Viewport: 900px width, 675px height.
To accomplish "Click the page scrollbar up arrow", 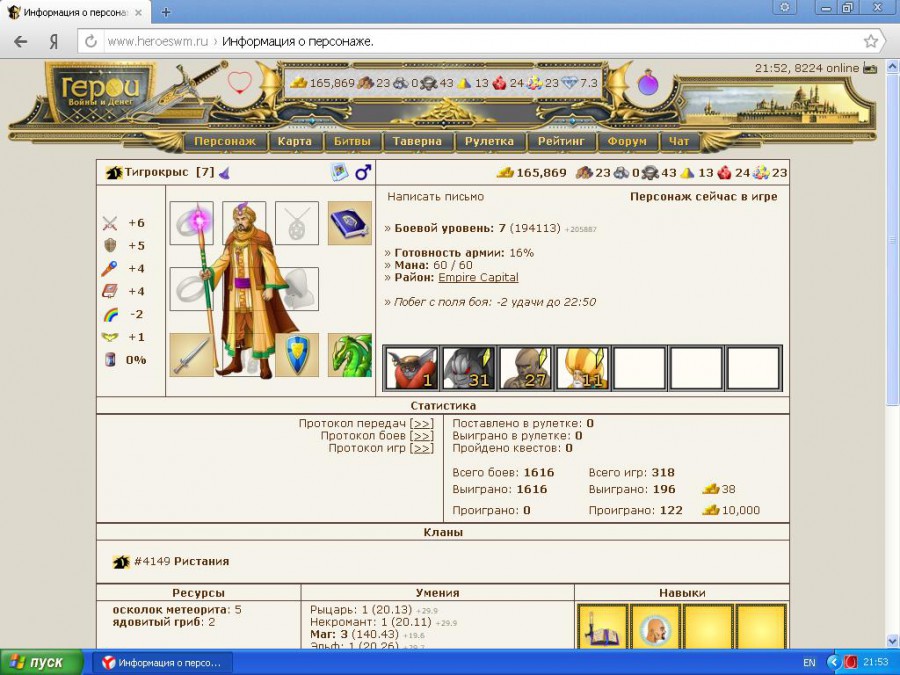I will click(893, 67).
